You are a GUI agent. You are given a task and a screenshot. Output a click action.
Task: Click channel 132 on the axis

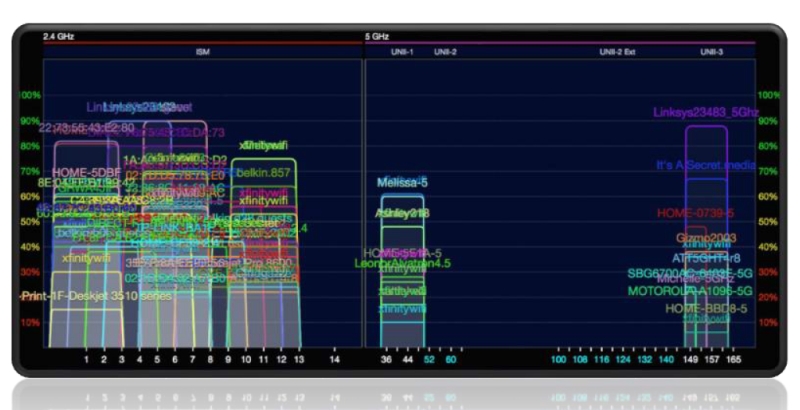644,360
